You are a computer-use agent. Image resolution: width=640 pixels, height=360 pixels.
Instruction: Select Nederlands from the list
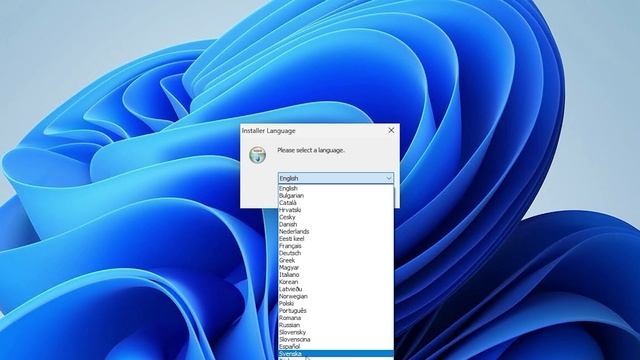coord(336,231)
